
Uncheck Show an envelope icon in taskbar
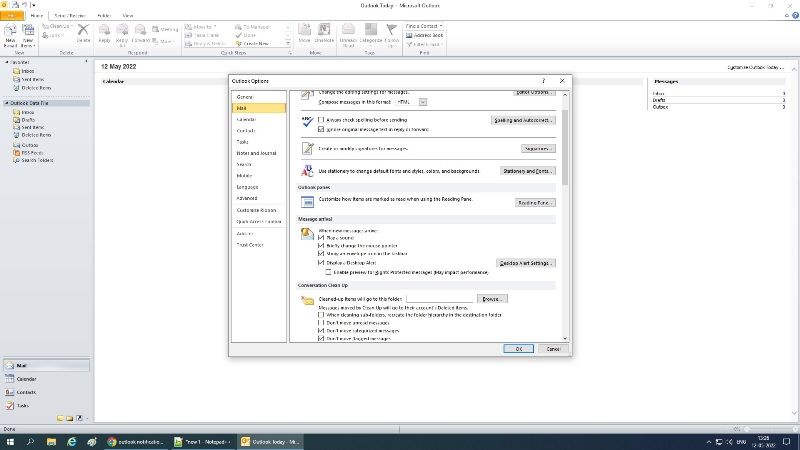[321, 254]
